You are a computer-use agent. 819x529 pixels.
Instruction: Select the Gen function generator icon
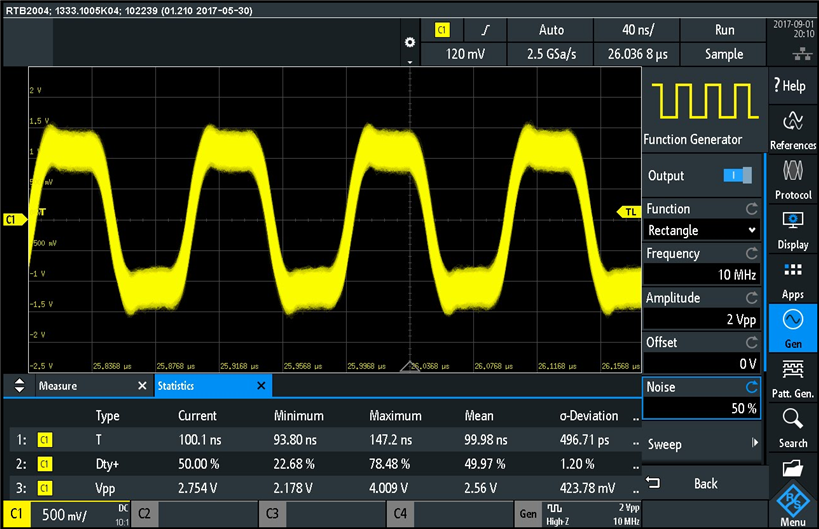tap(792, 329)
